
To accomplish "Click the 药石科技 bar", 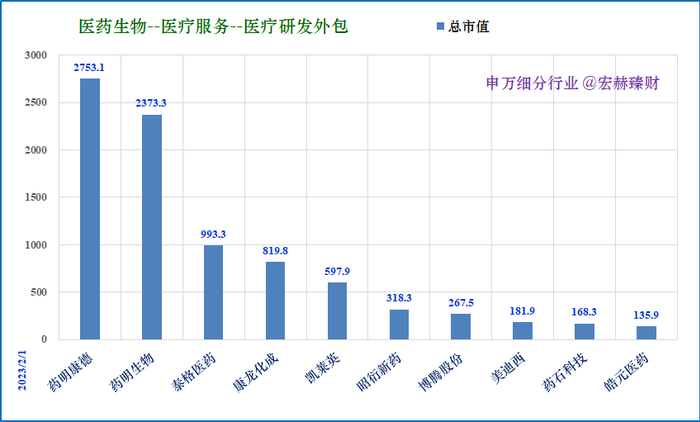I will coord(584,331).
